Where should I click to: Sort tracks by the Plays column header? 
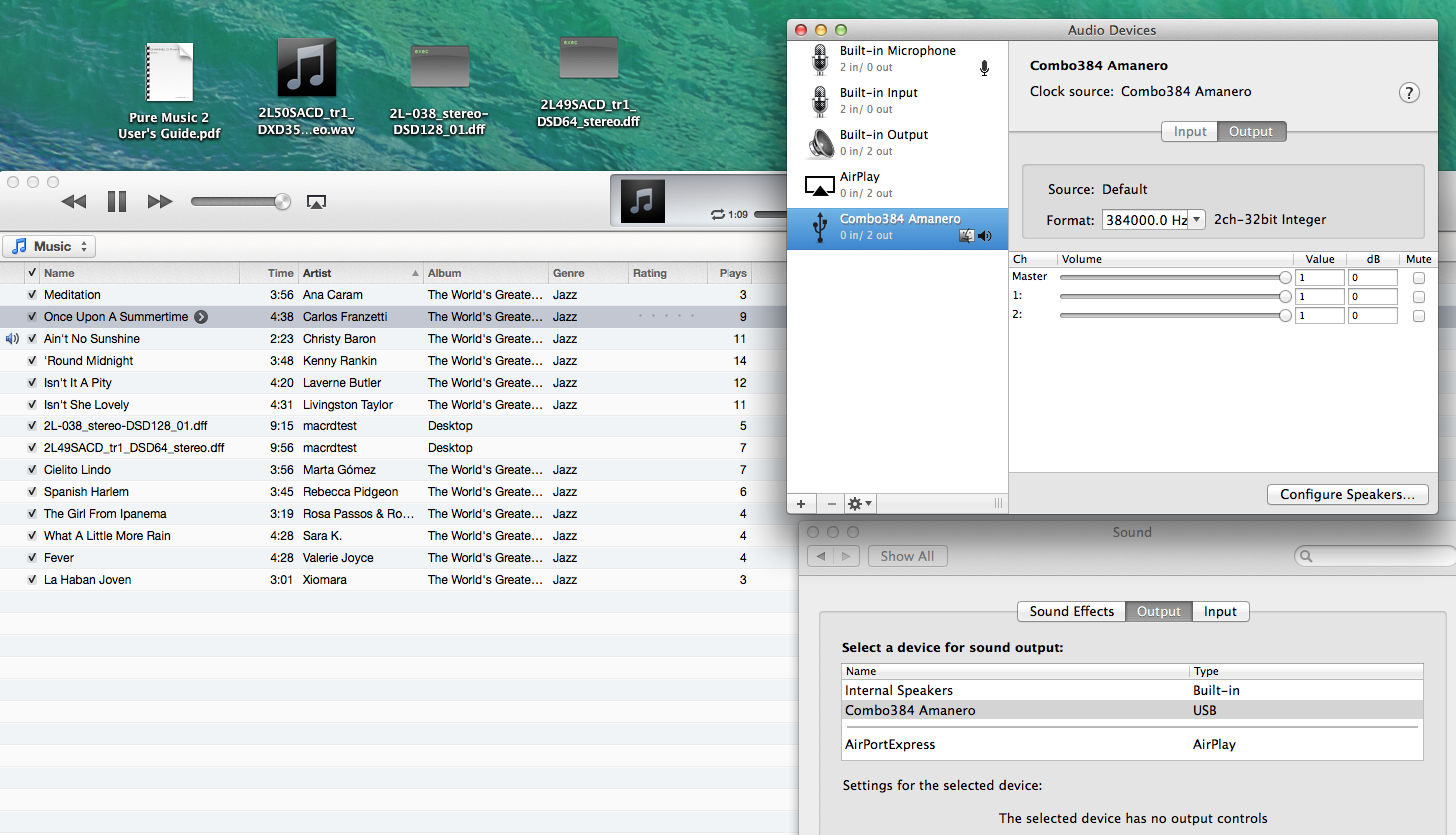pyautogui.click(x=729, y=273)
